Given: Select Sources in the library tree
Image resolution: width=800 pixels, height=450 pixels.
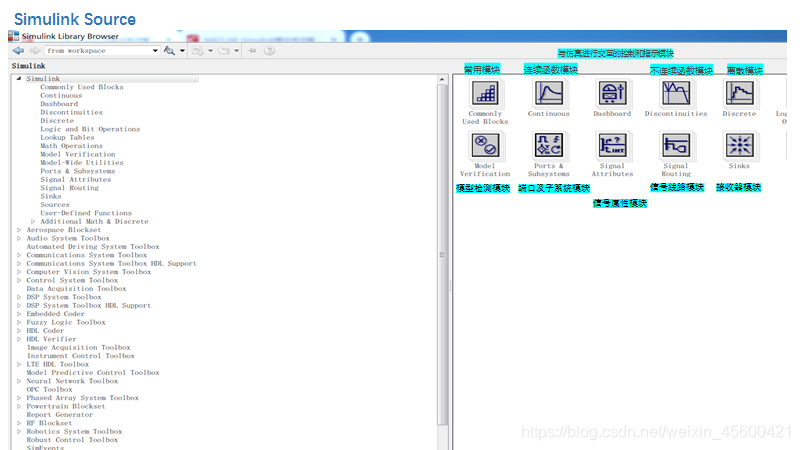Looking at the screenshot, I should pyautogui.click(x=55, y=205).
